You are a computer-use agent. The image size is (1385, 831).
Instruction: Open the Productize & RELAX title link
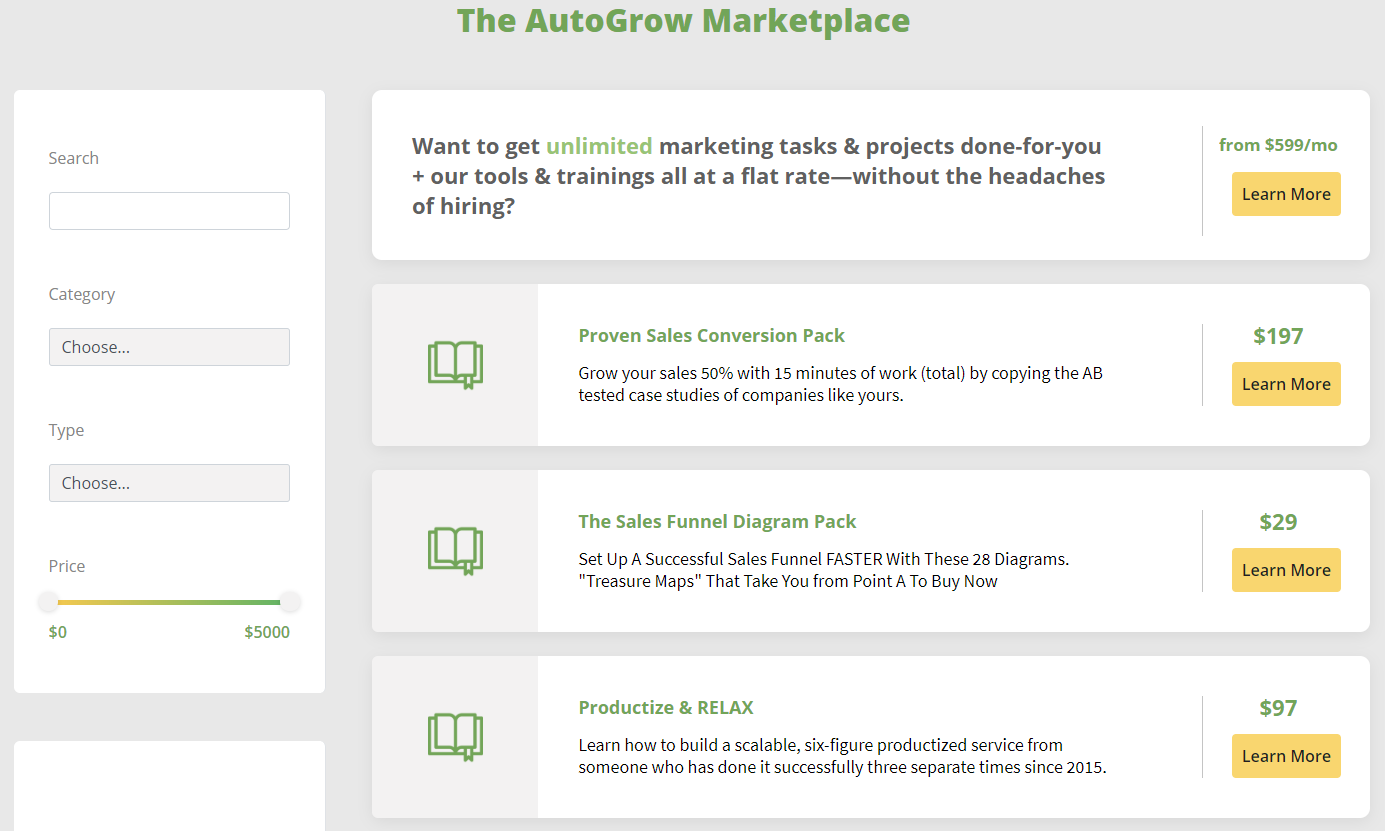666,707
